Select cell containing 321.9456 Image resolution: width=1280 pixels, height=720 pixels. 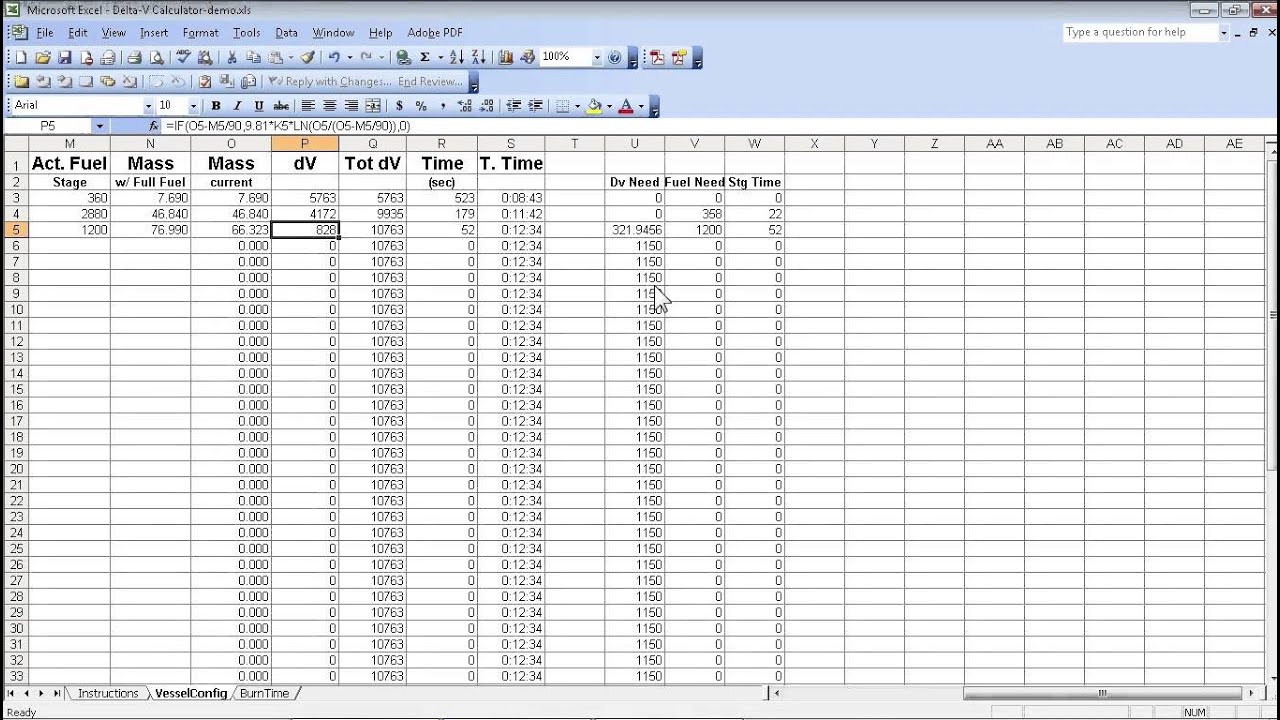point(634,230)
